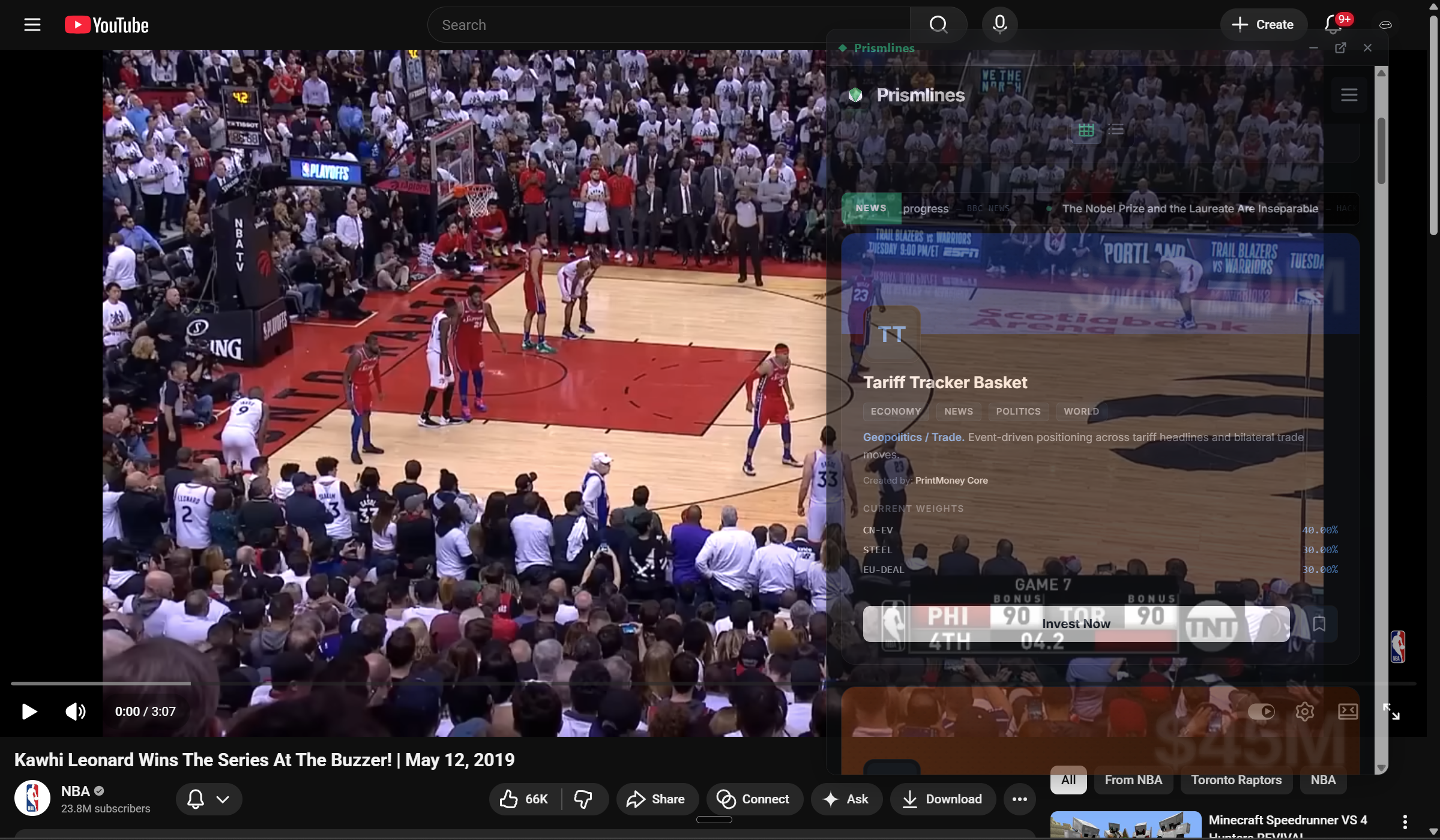Click the Download button below video
Viewport: 1440px width, 840px height.
tap(942, 799)
